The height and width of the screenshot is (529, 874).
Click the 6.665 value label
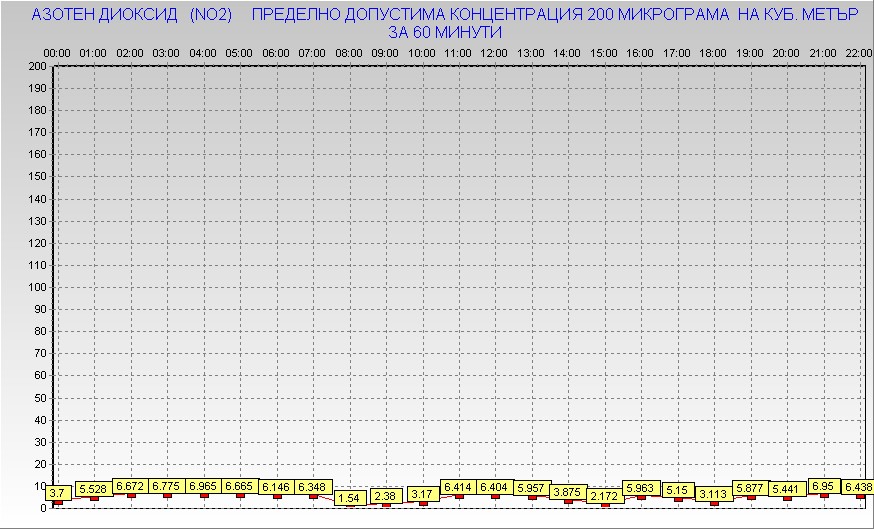tap(240, 486)
